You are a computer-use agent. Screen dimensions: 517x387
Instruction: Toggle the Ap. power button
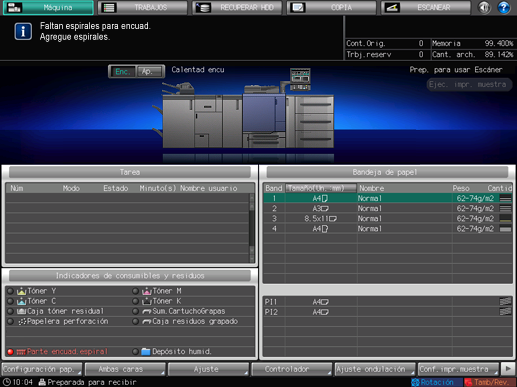(150, 71)
